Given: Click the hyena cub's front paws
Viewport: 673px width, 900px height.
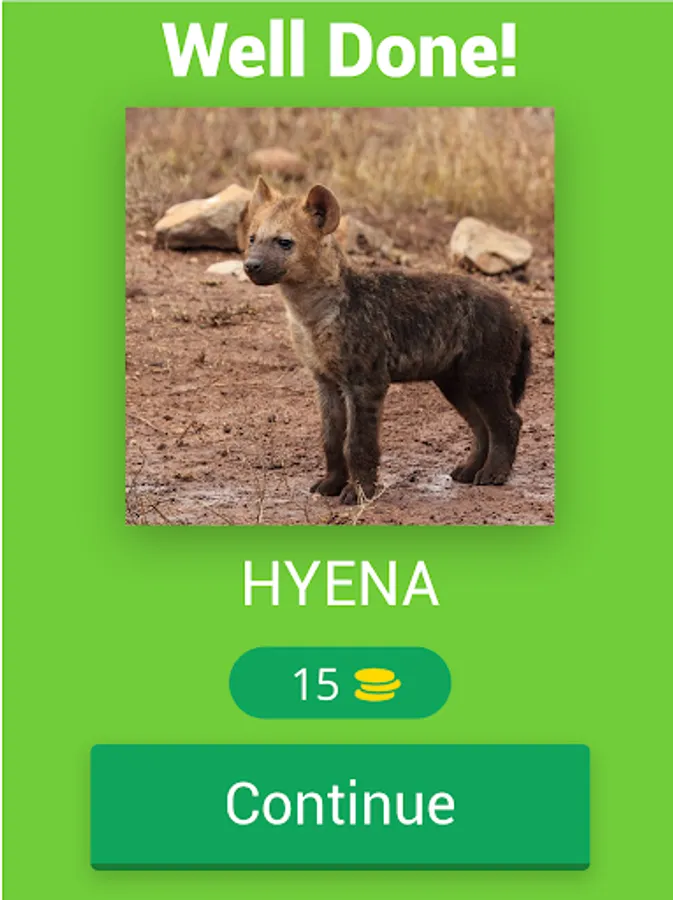Looking at the screenshot, I should [343, 489].
